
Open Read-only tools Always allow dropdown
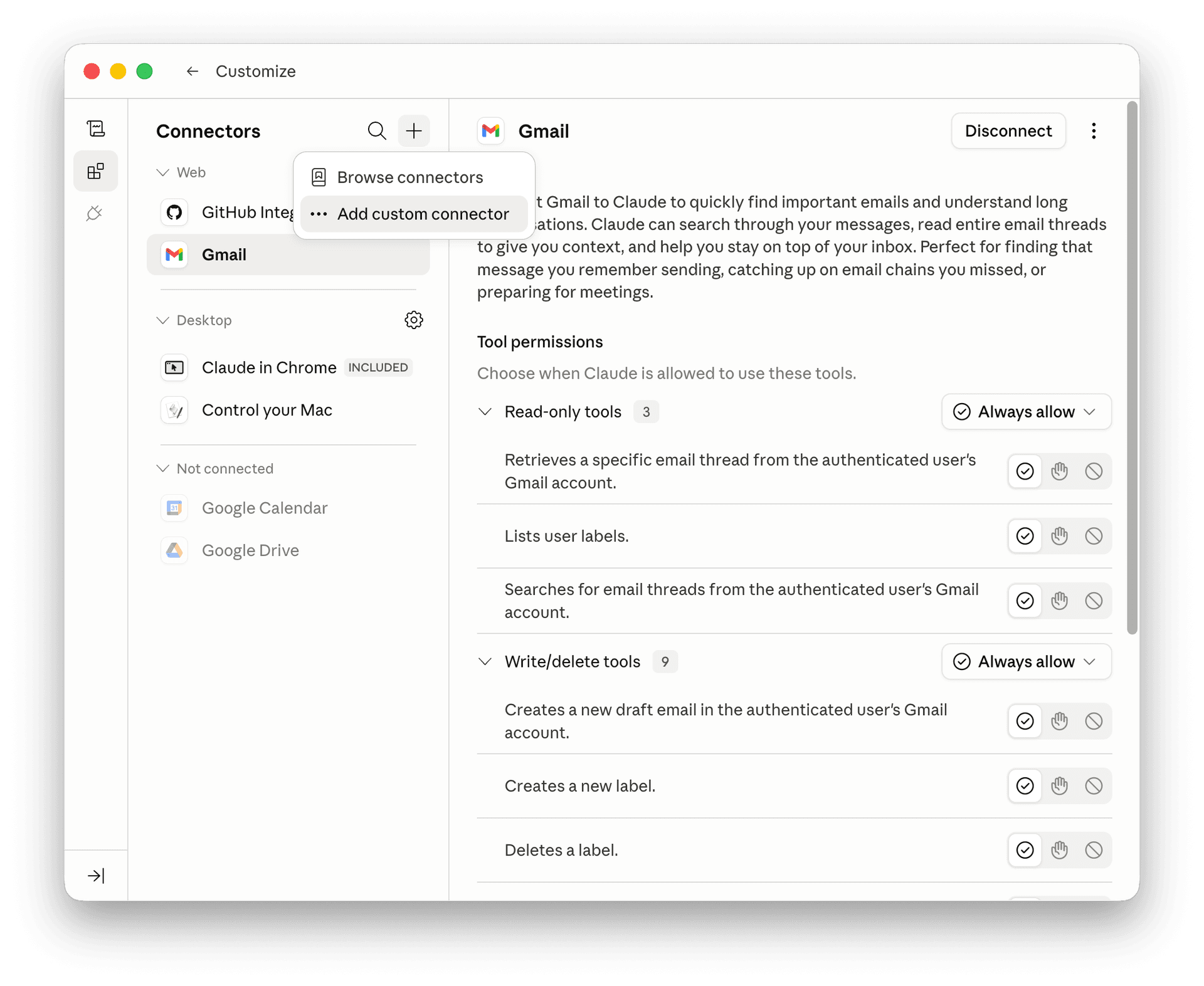[1026, 412]
